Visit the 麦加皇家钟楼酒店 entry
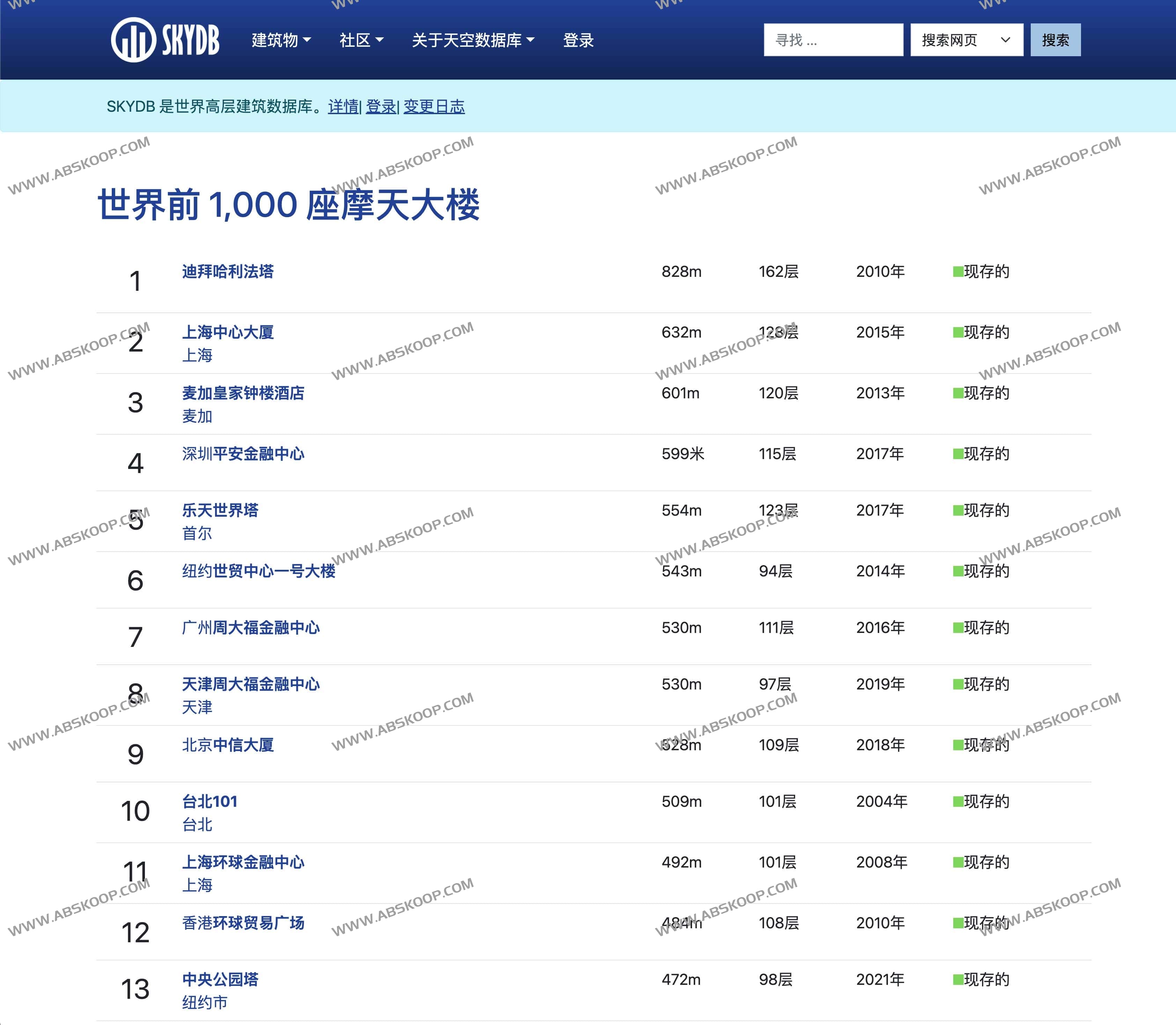Screen dimensions: 1176x1025 coord(243,393)
